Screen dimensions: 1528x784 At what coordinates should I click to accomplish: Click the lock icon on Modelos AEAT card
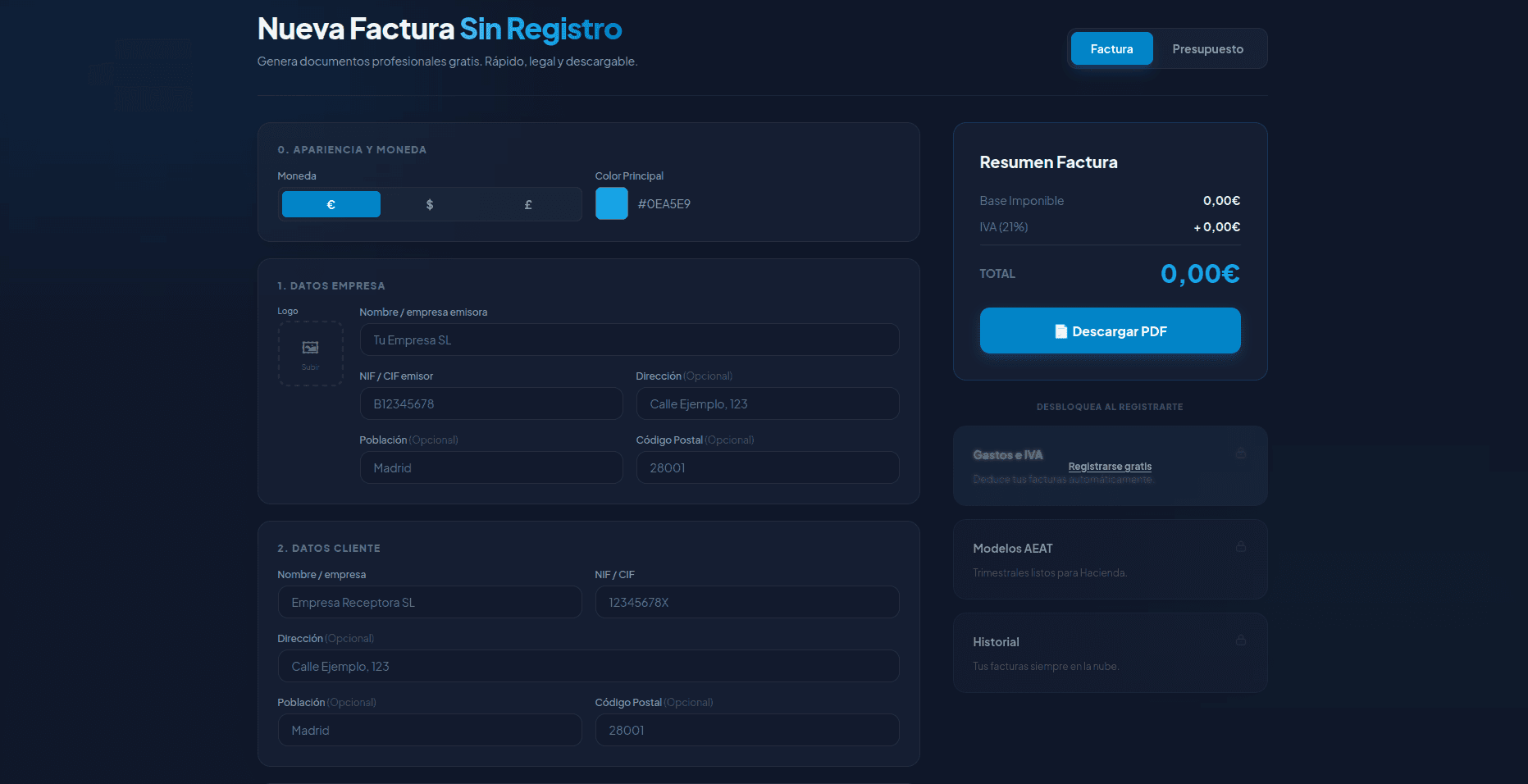pyautogui.click(x=1240, y=546)
